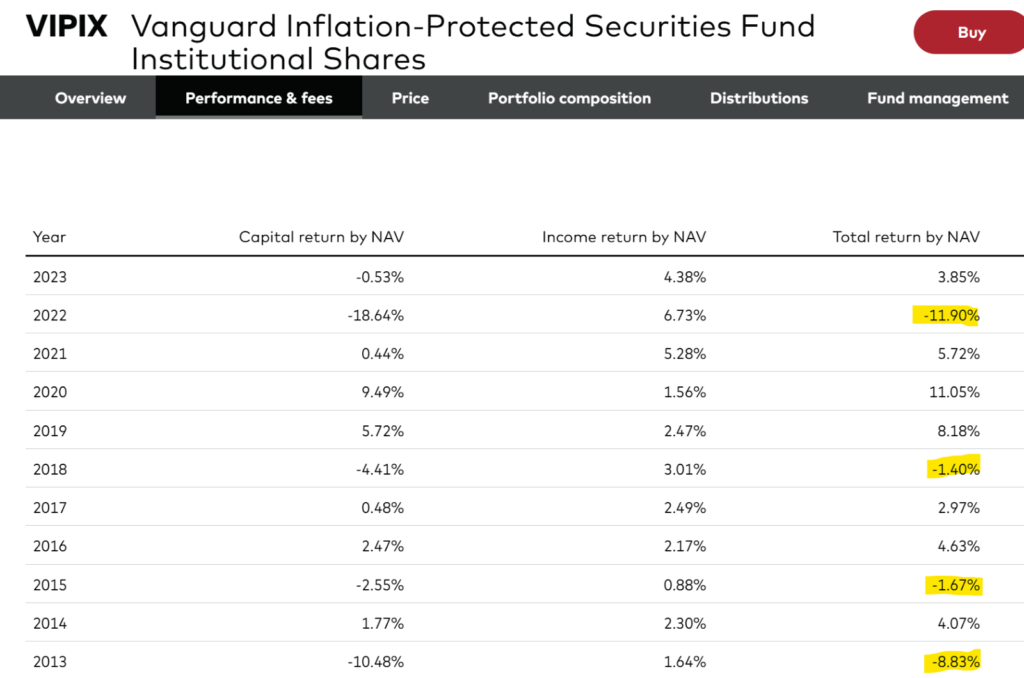Click the 2023 year row label
This screenshot has height=678, width=1024.
pyautogui.click(x=50, y=277)
